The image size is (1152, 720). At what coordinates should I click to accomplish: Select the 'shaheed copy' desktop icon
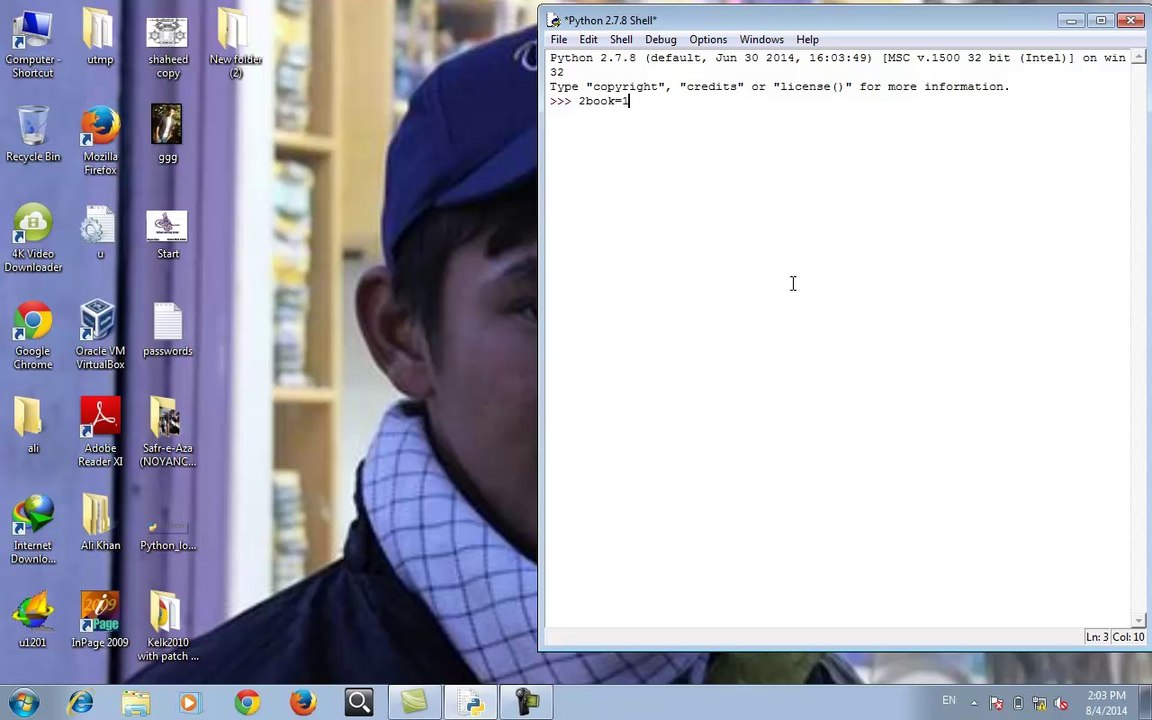pos(168,46)
